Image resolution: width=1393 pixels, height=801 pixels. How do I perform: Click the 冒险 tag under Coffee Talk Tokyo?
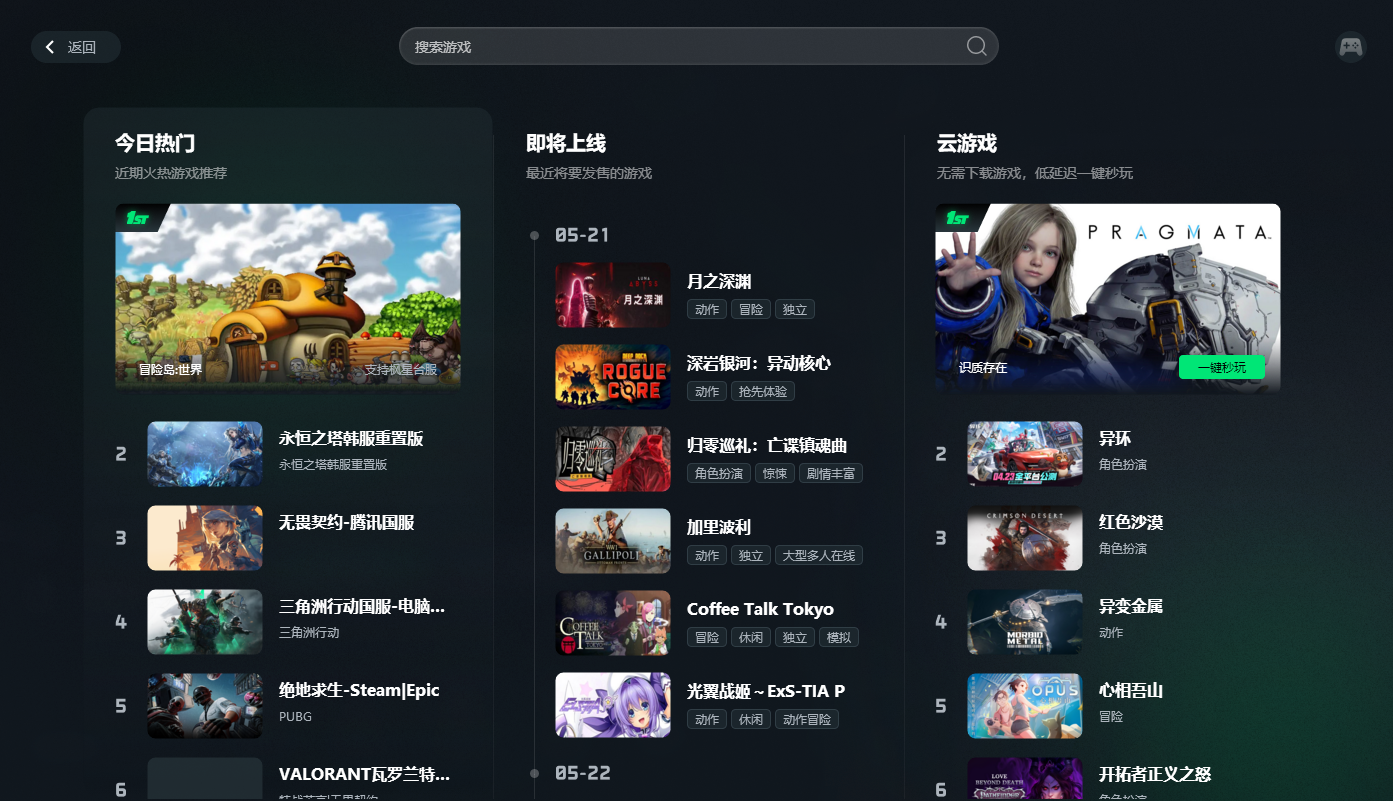click(x=707, y=638)
